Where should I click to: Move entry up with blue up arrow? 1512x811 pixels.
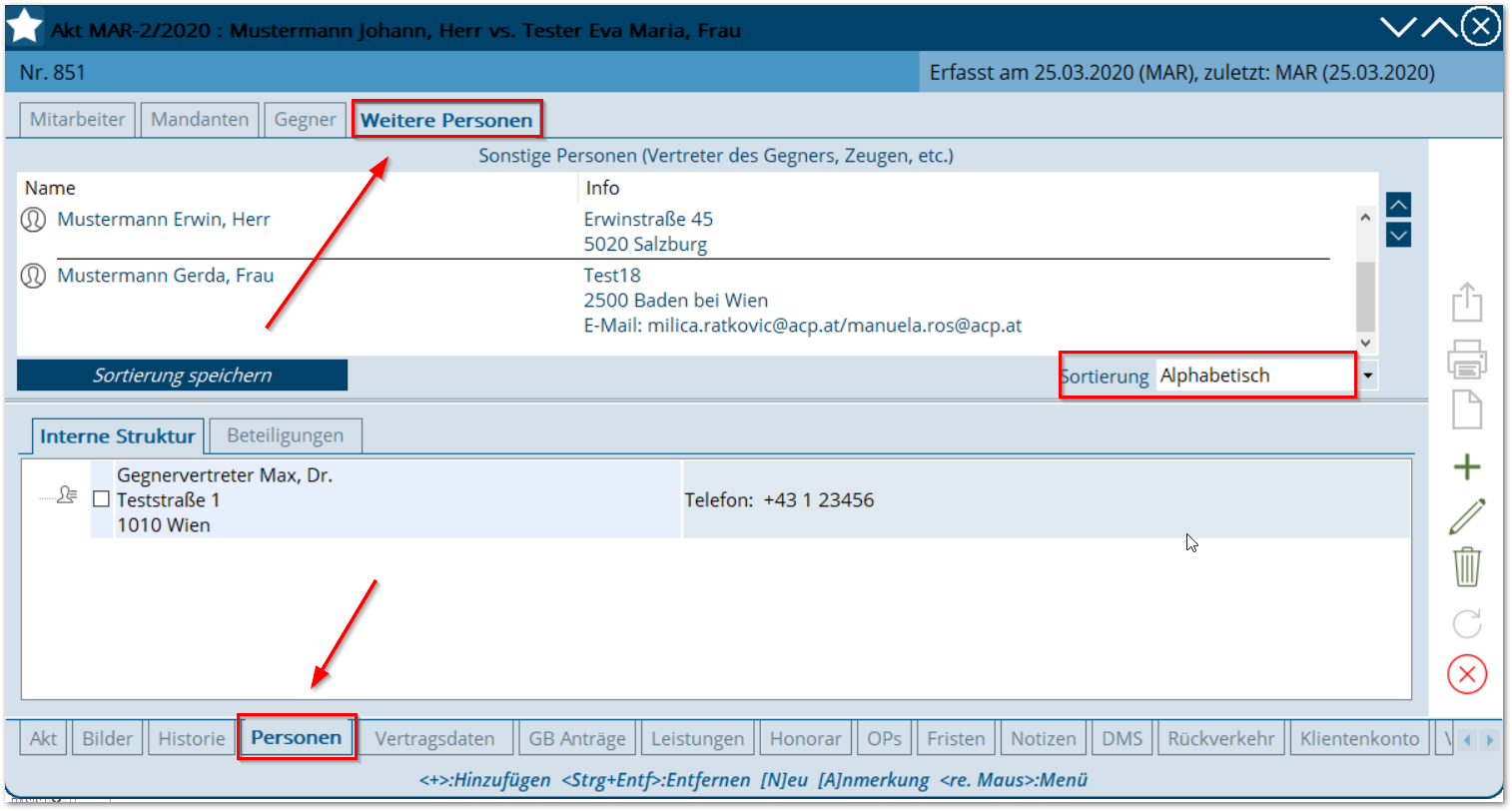click(x=1398, y=205)
